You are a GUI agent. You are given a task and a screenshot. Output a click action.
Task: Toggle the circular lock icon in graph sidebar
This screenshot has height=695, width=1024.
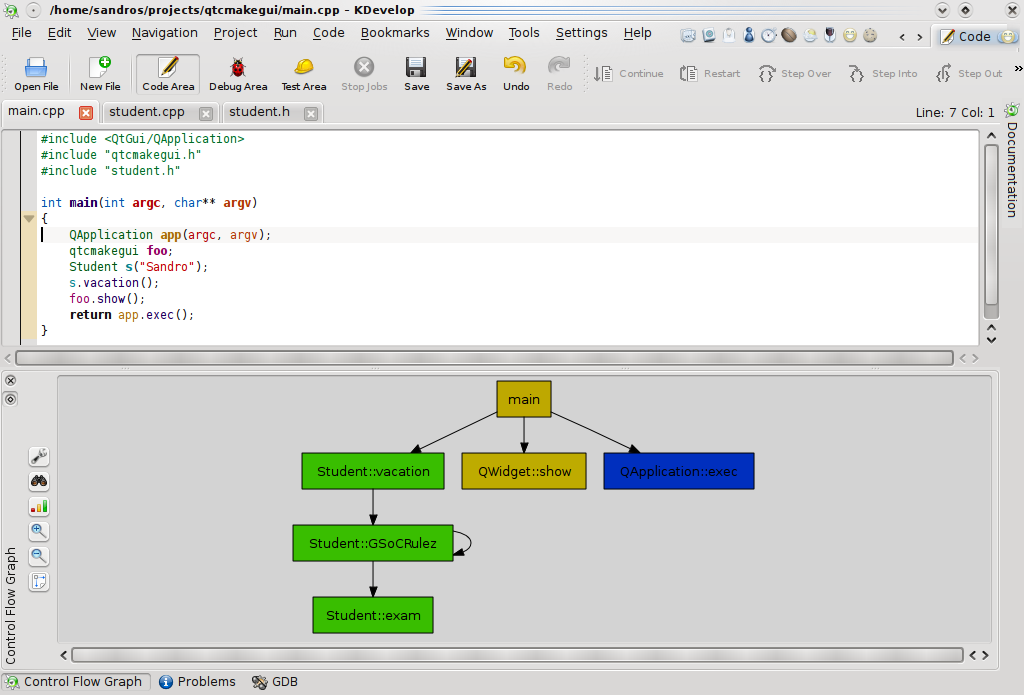point(10,398)
